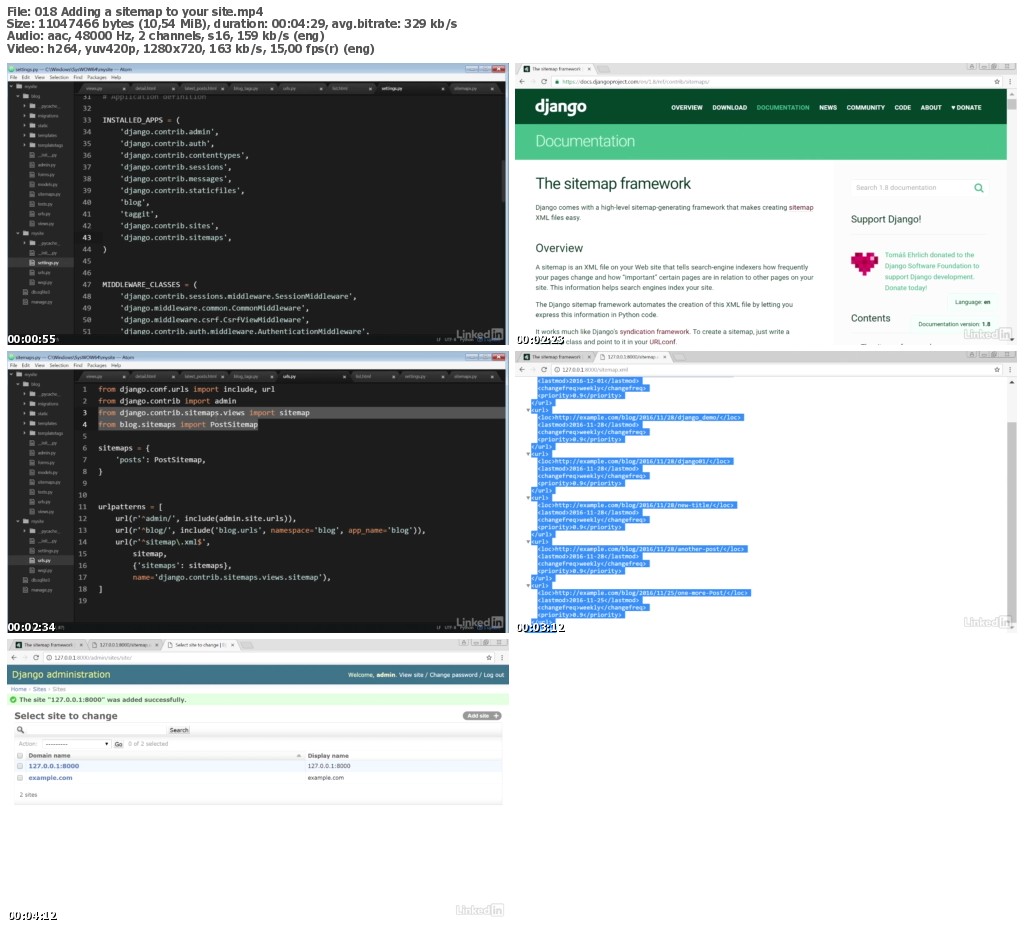The height and width of the screenshot is (927, 1024).
Task: Click the Add site button
Action: pos(482,716)
